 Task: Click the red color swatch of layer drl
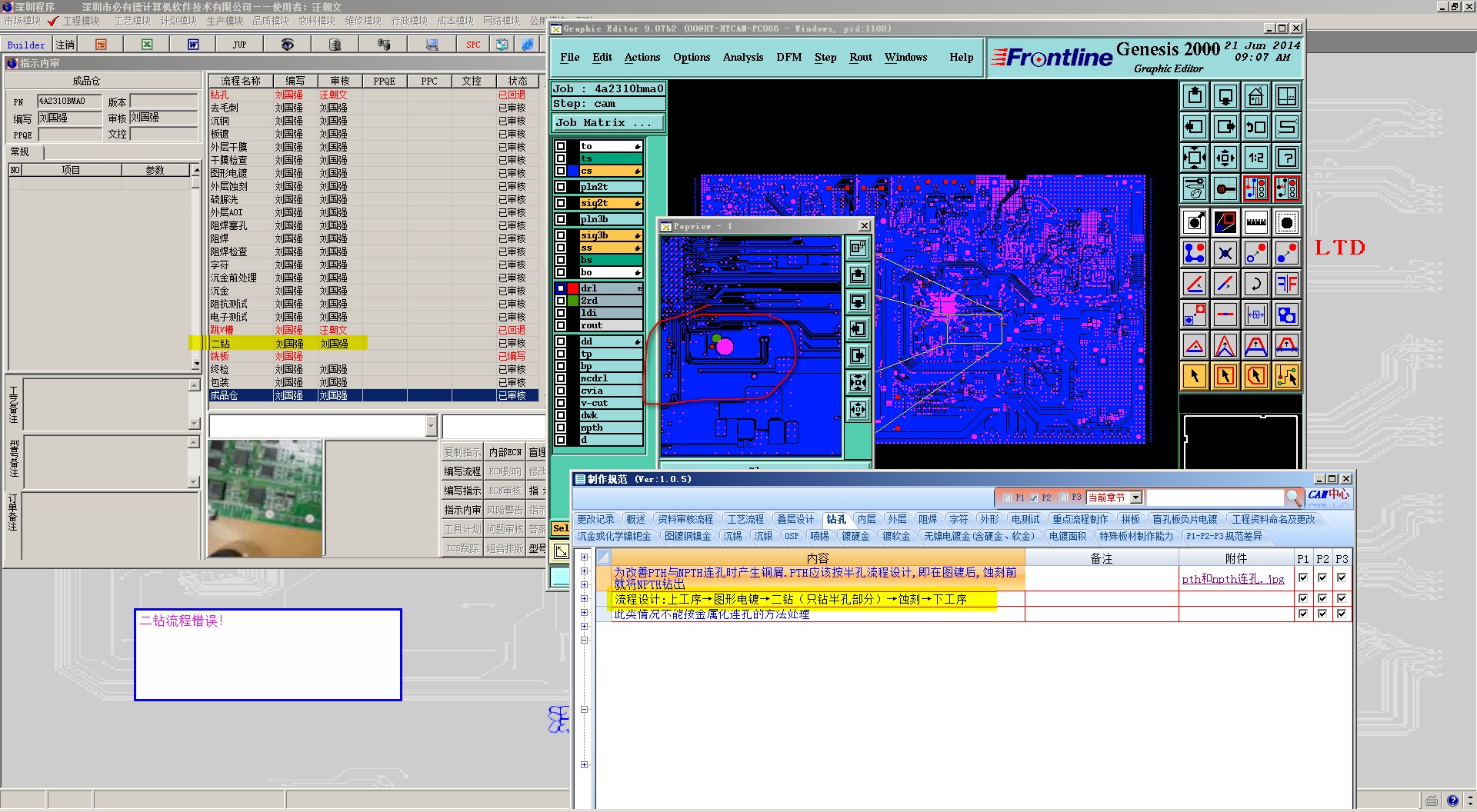click(x=573, y=288)
